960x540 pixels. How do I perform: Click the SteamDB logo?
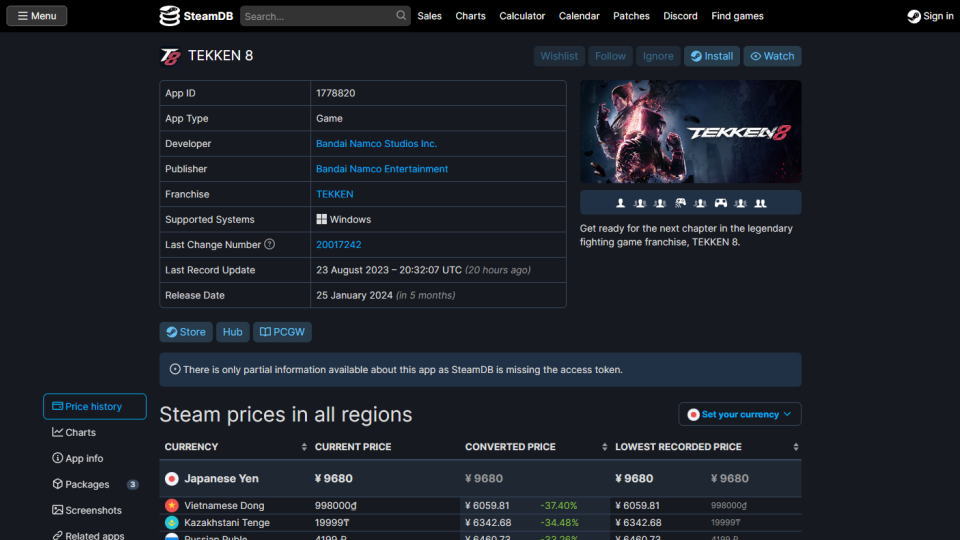click(x=197, y=16)
